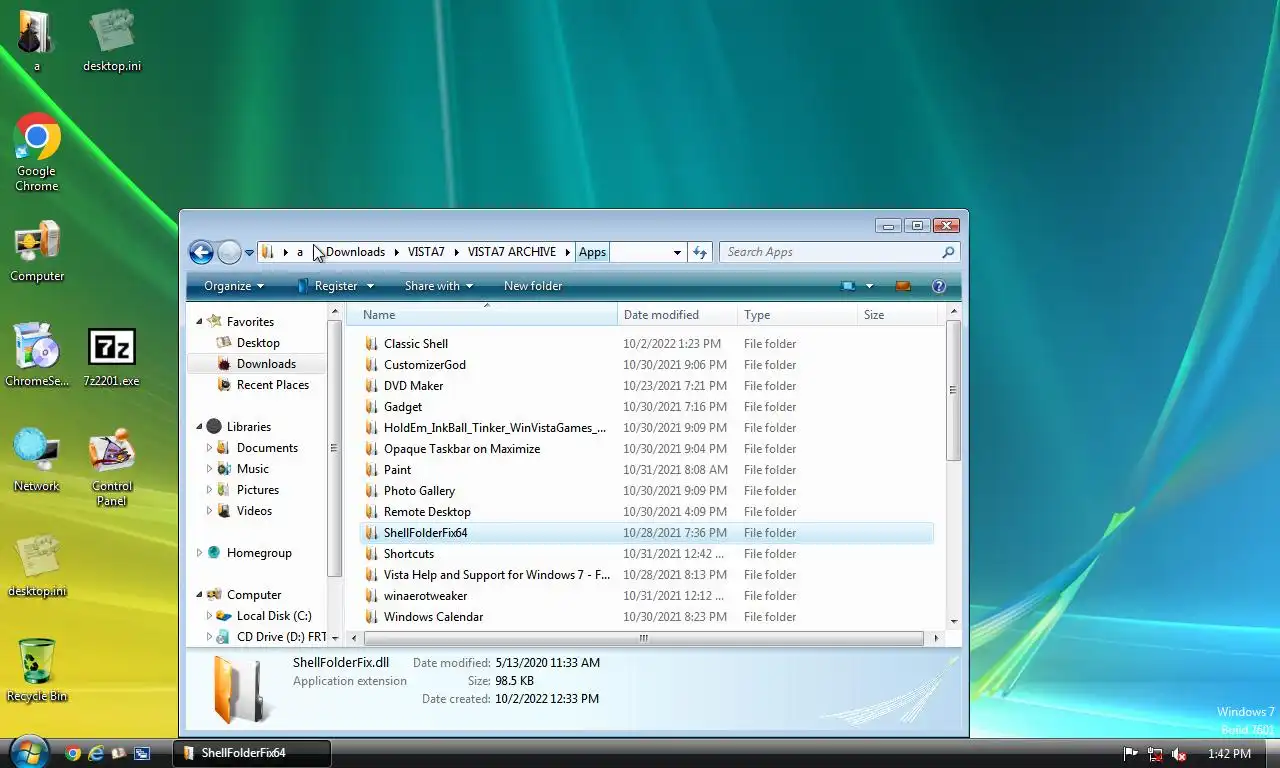This screenshot has height=768, width=1280.
Task: Select the Shortcuts folder icon
Action: (371, 554)
